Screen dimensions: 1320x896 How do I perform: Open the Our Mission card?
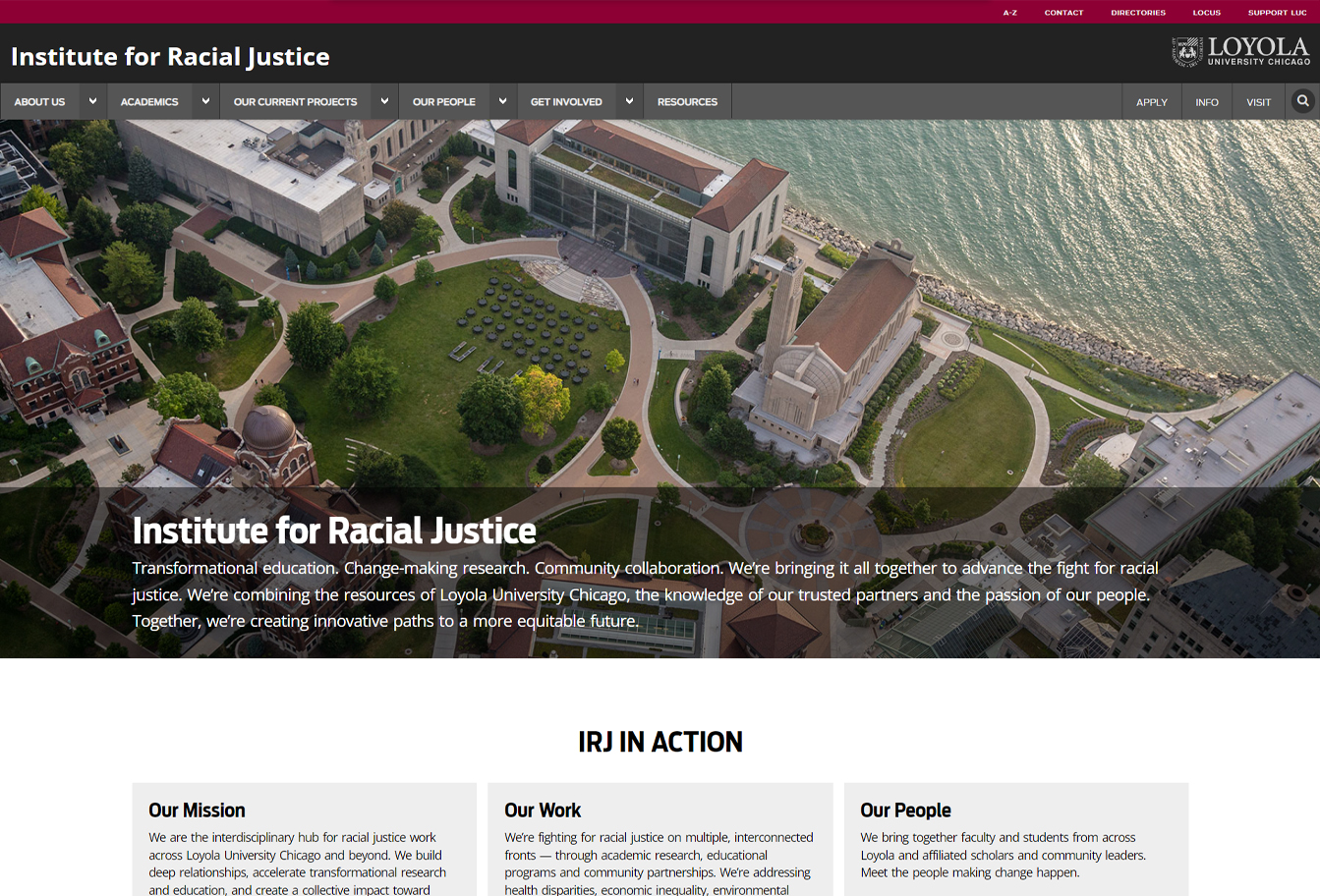[197, 811]
